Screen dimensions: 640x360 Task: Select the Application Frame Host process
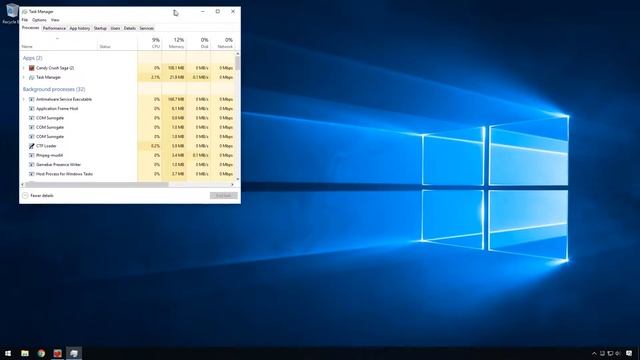127,109
